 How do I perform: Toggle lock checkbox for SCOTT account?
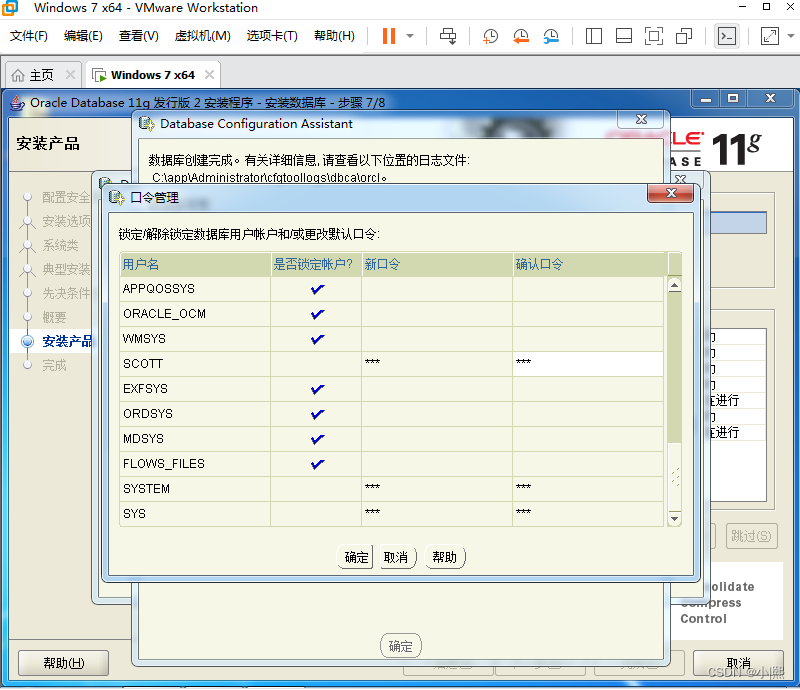tap(316, 364)
